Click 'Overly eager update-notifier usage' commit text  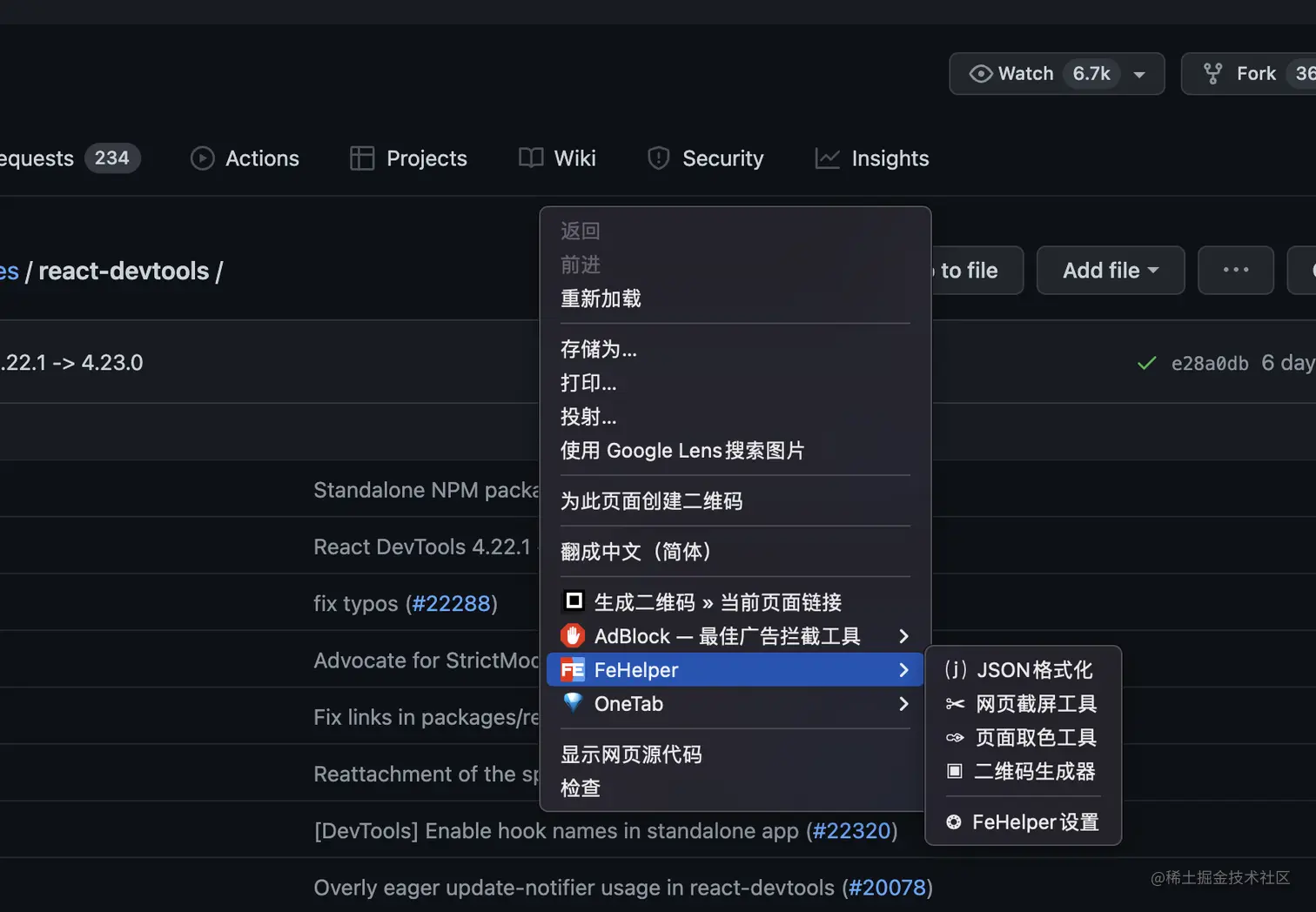pyautogui.click(x=574, y=888)
